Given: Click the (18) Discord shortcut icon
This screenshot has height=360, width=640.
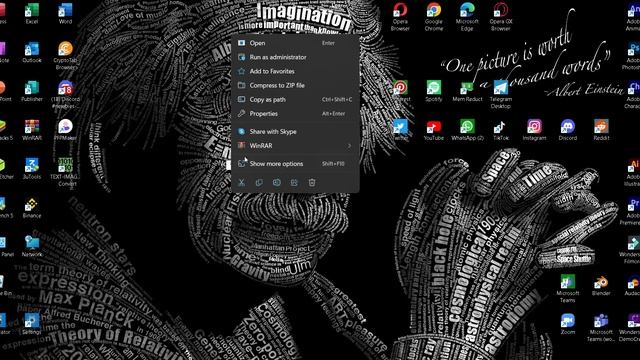Looking at the screenshot, I should (x=66, y=95).
